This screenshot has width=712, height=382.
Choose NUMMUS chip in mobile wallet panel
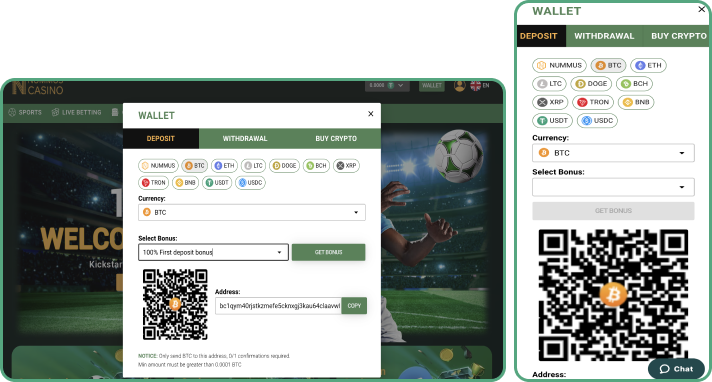tap(559, 65)
